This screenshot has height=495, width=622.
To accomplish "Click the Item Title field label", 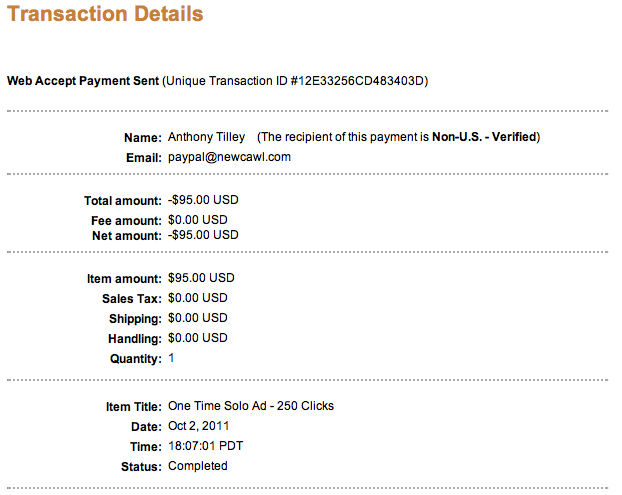I will 133,407.
